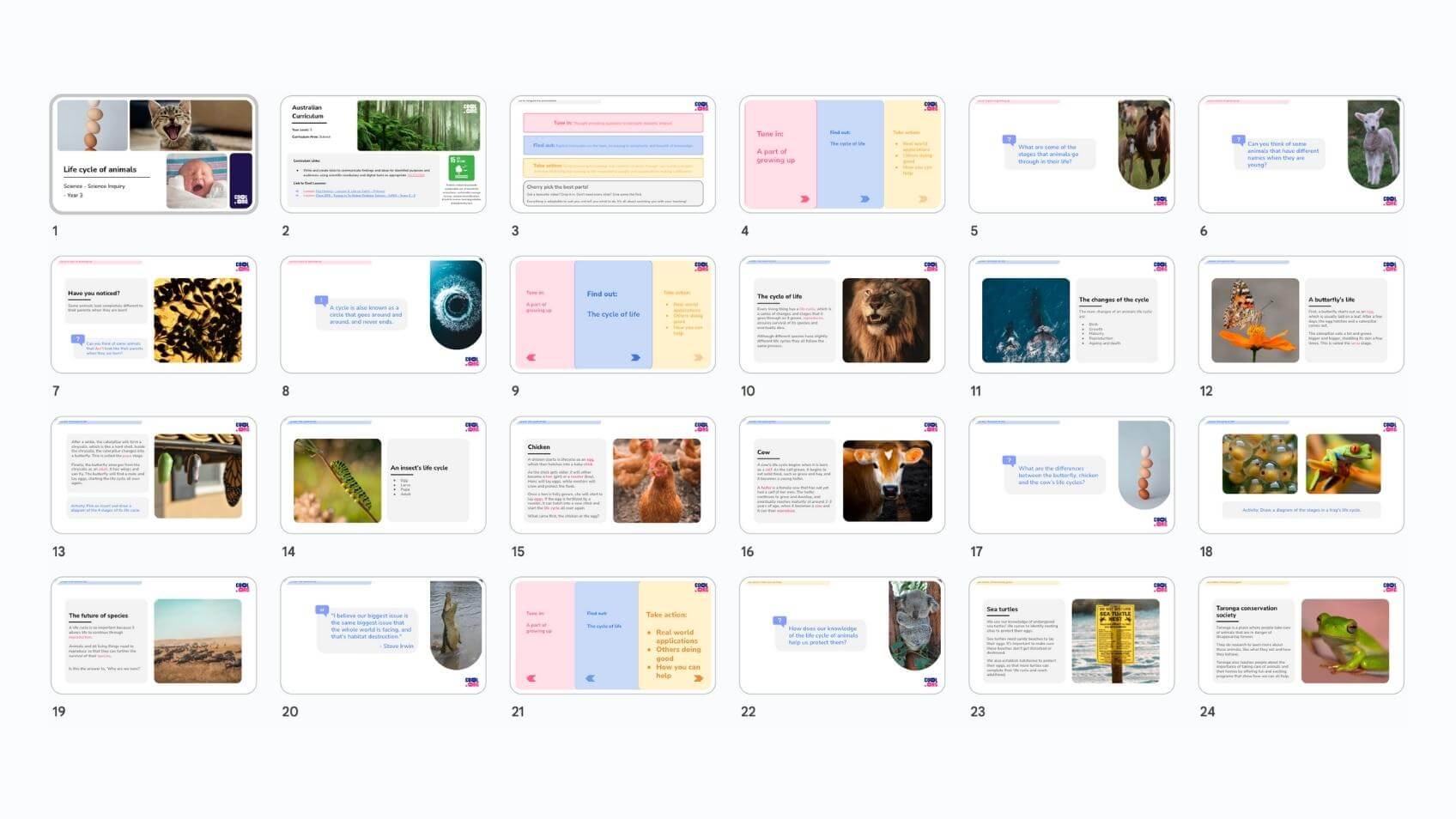Image resolution: width=1456 pixels, height=819 pixels.
Task: Click the Steve Irwin quote crocodile slide
Action: coord(383,635)
